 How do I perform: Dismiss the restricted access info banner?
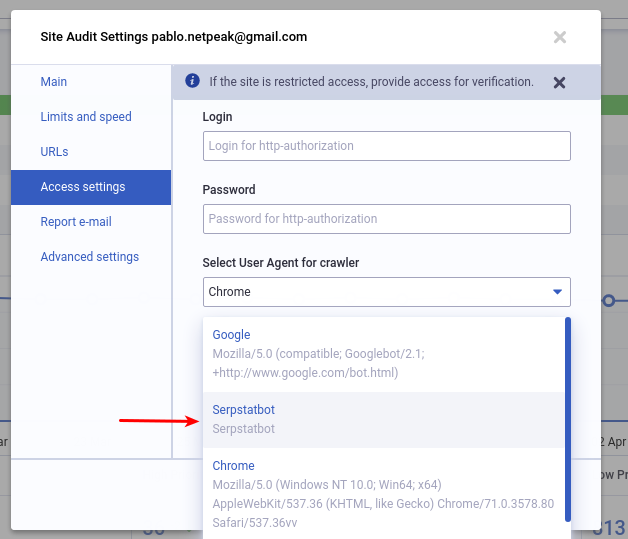pyautogui.click(x=560, y=83)
